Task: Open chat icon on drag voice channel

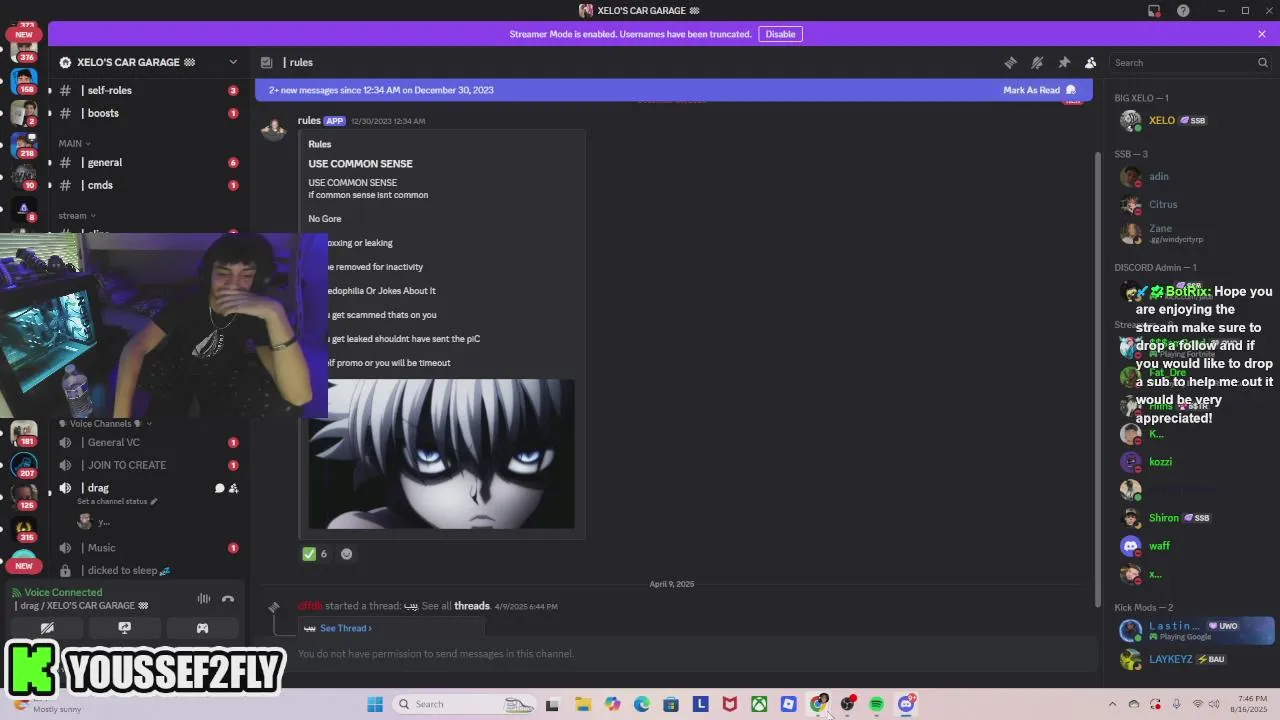Action: pyautogui.click(x=219, y=488)
